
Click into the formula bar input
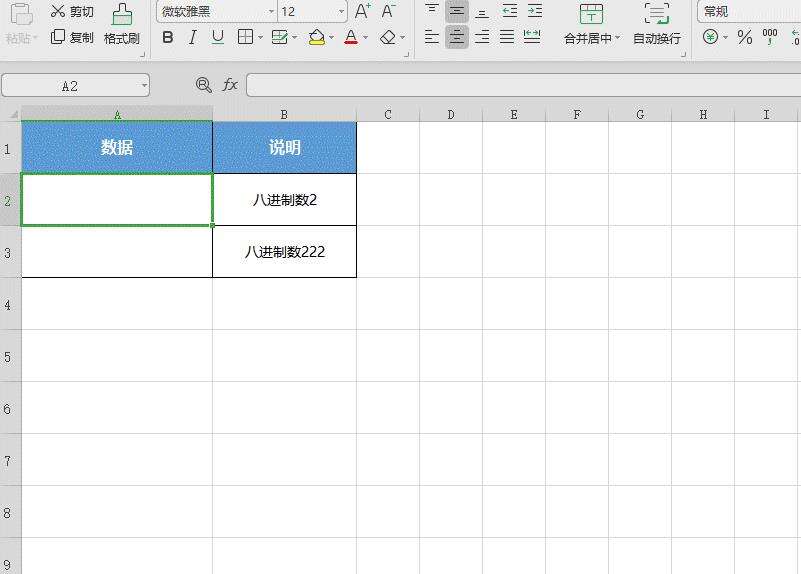524,85
